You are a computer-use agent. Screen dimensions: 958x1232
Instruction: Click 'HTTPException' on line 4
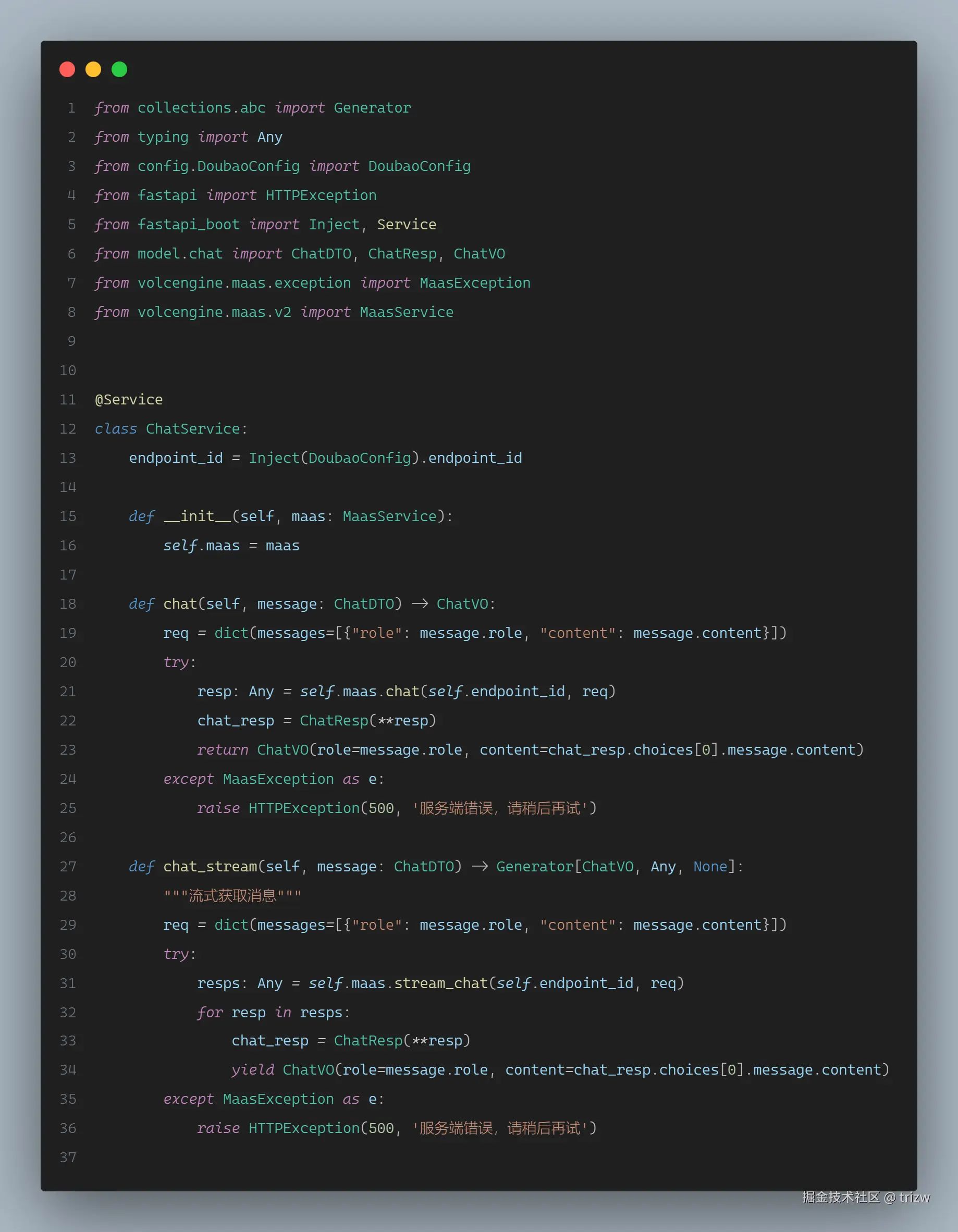[x=321, y=196]
